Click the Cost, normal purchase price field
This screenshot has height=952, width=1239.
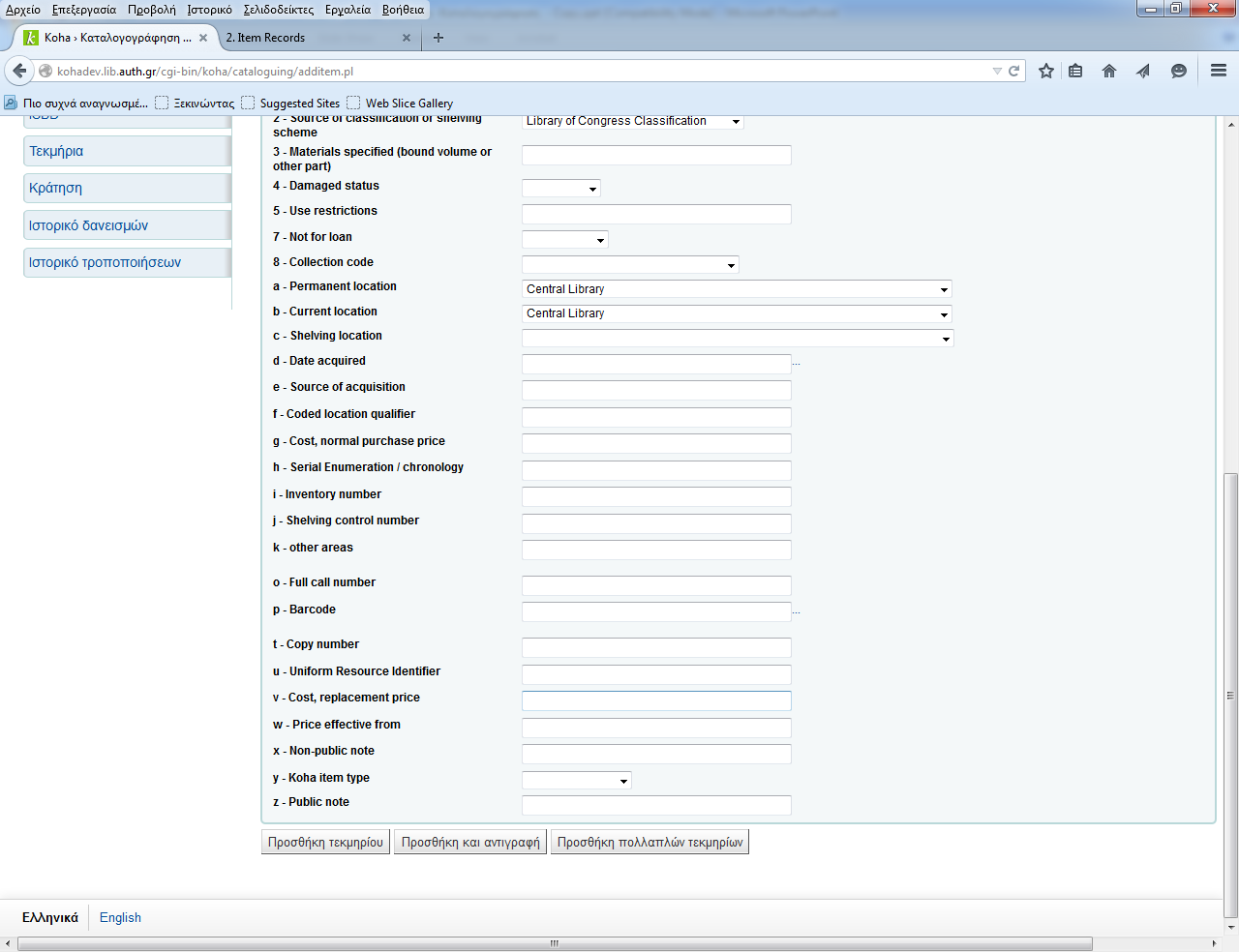coord(656,443)
